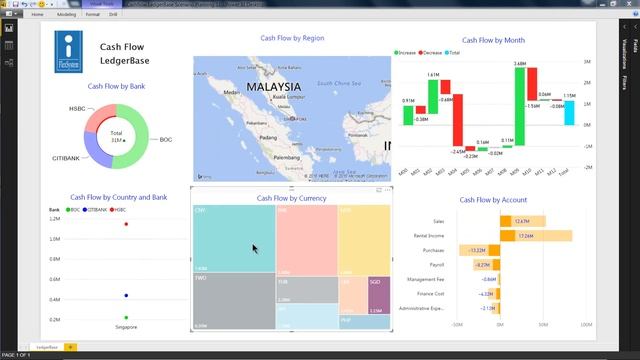This screenshot has width=640, height=360.
Task: Select the Cash Flow by Region map title
Action: [292, 38]
